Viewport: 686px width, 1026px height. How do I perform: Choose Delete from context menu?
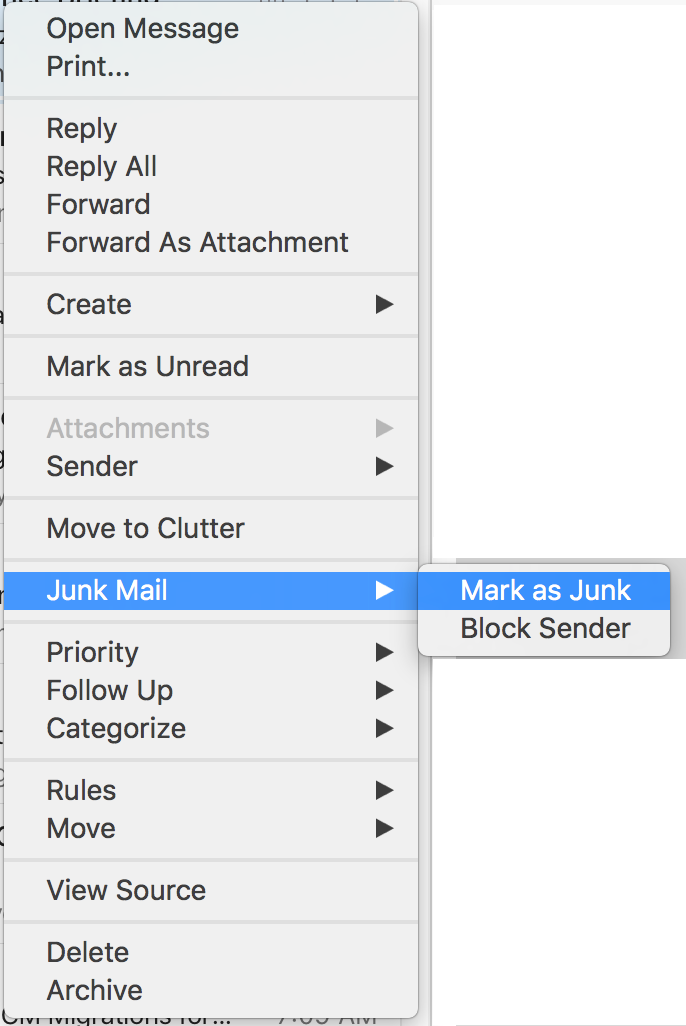point(211,953)
